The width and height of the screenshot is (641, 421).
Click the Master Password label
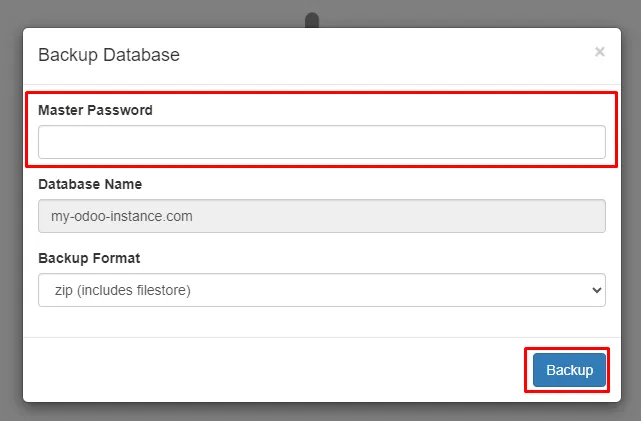(x=95, y=110)
